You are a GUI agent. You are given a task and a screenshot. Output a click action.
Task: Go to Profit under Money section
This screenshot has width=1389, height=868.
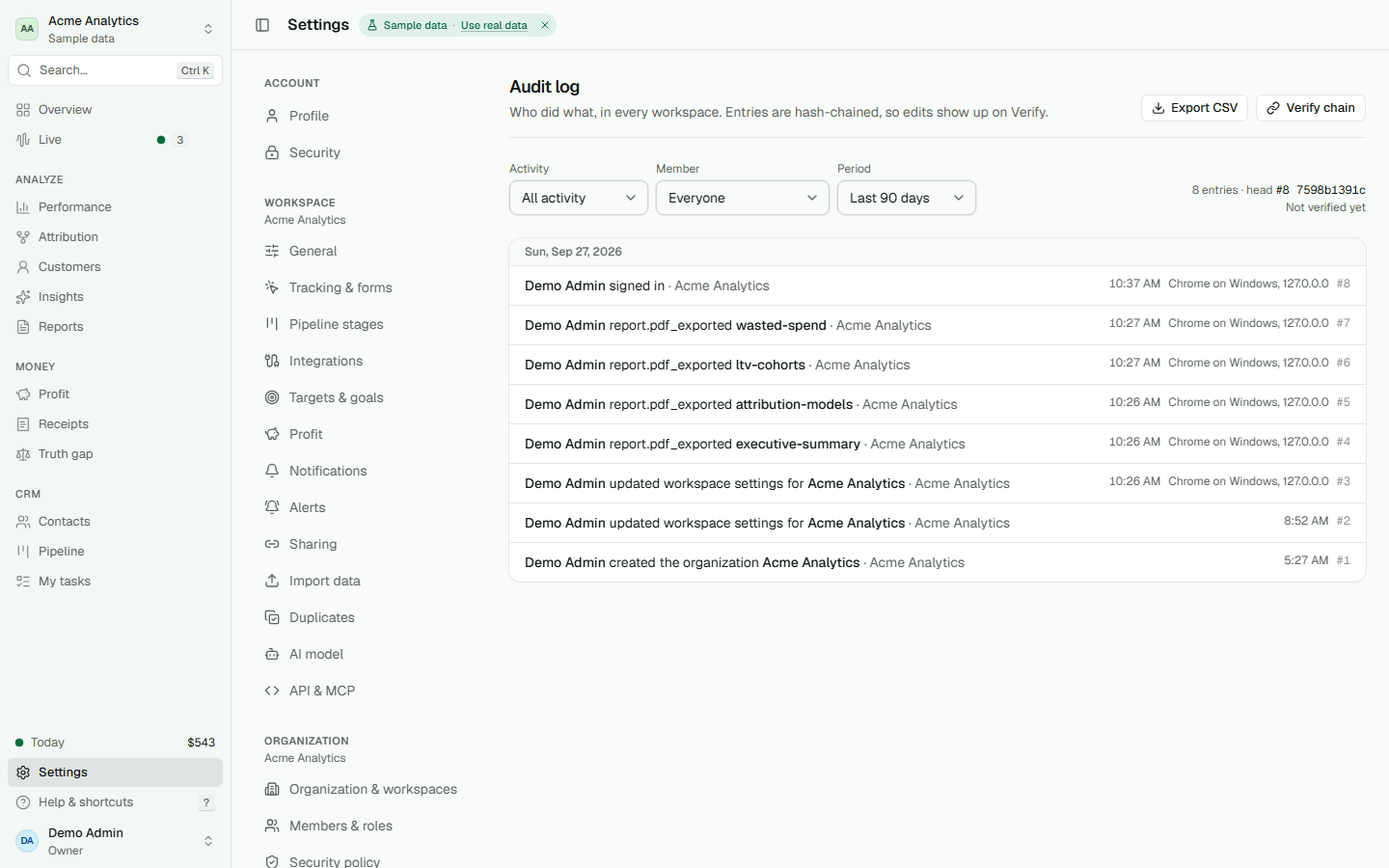pyautogui.click(x=115, y=394)
